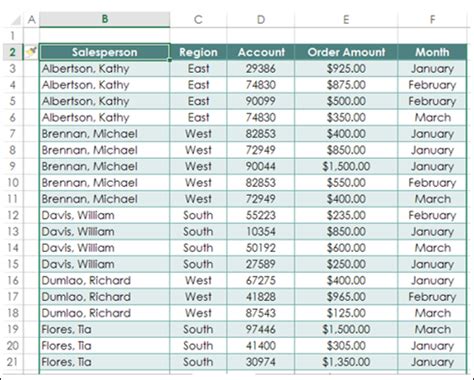The width and height of the screenshot is (474, 380).
Task: Select account cell 50192
Action: [x=261, y=248]
